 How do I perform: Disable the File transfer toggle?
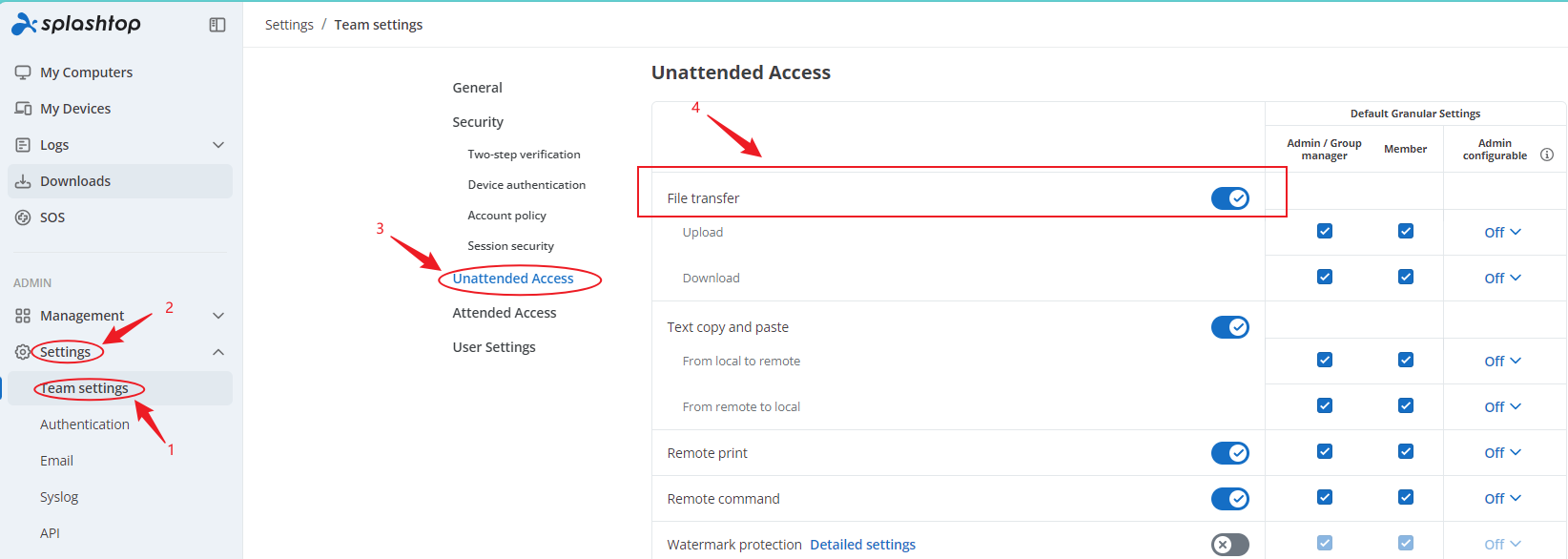pyautogui.click(x=1230, y=198)
